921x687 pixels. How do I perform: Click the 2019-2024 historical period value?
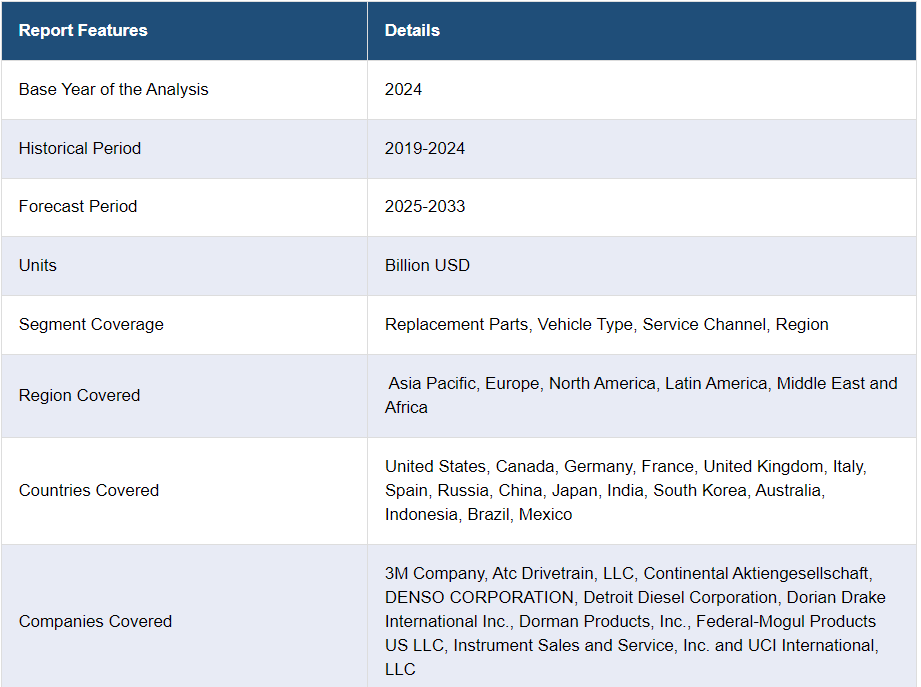(x=425, y=148)
